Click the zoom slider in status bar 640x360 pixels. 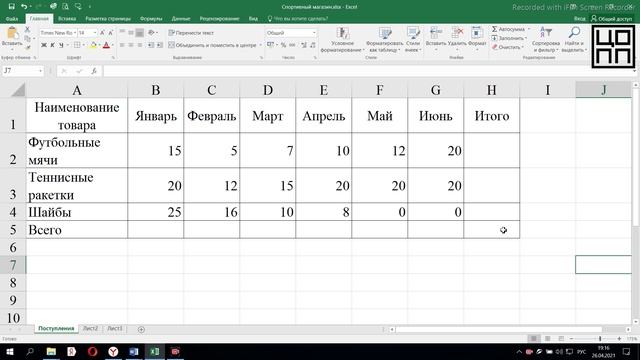tap(600, 339)
